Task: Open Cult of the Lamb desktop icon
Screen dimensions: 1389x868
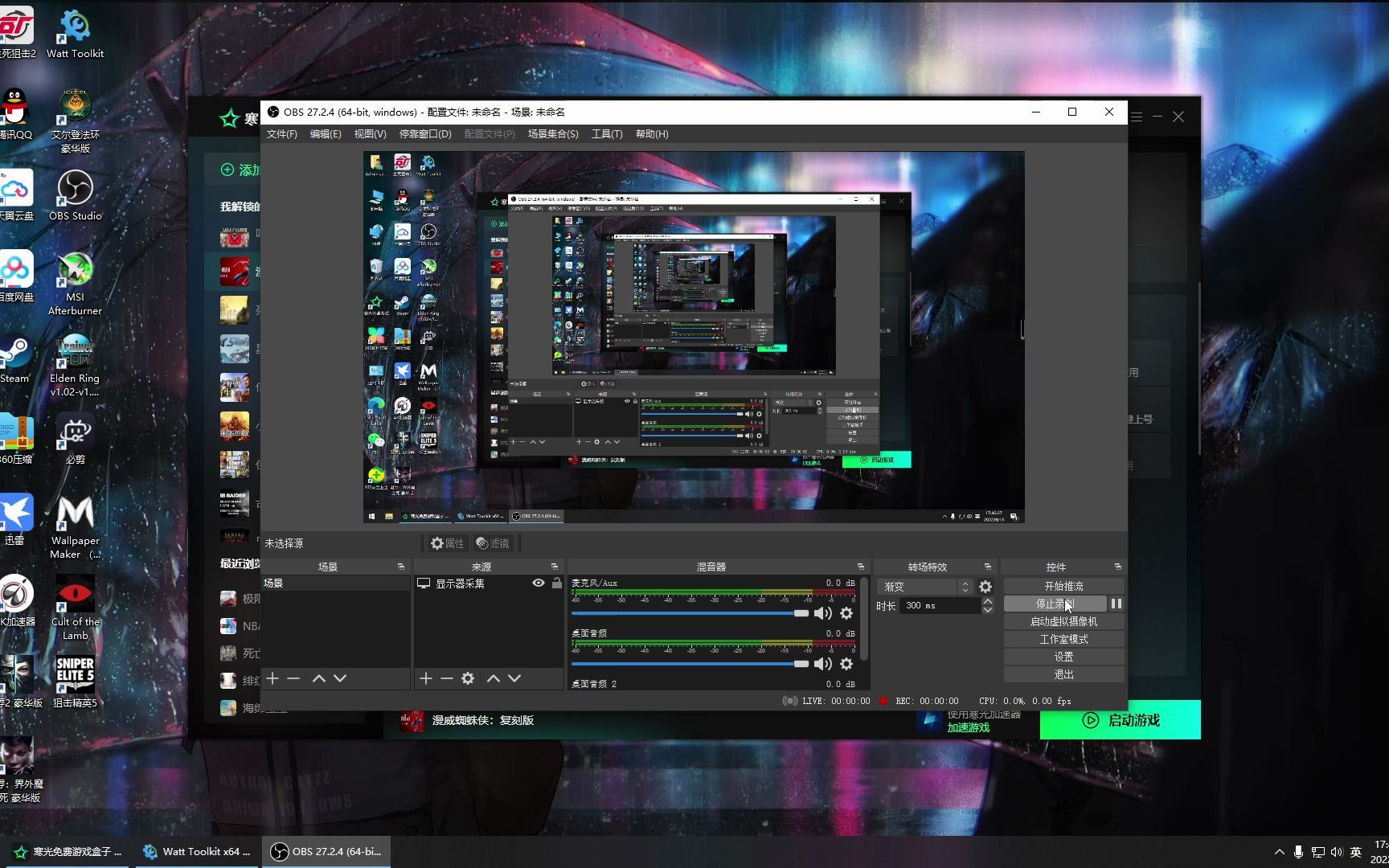Action: [x=75, y=608]
